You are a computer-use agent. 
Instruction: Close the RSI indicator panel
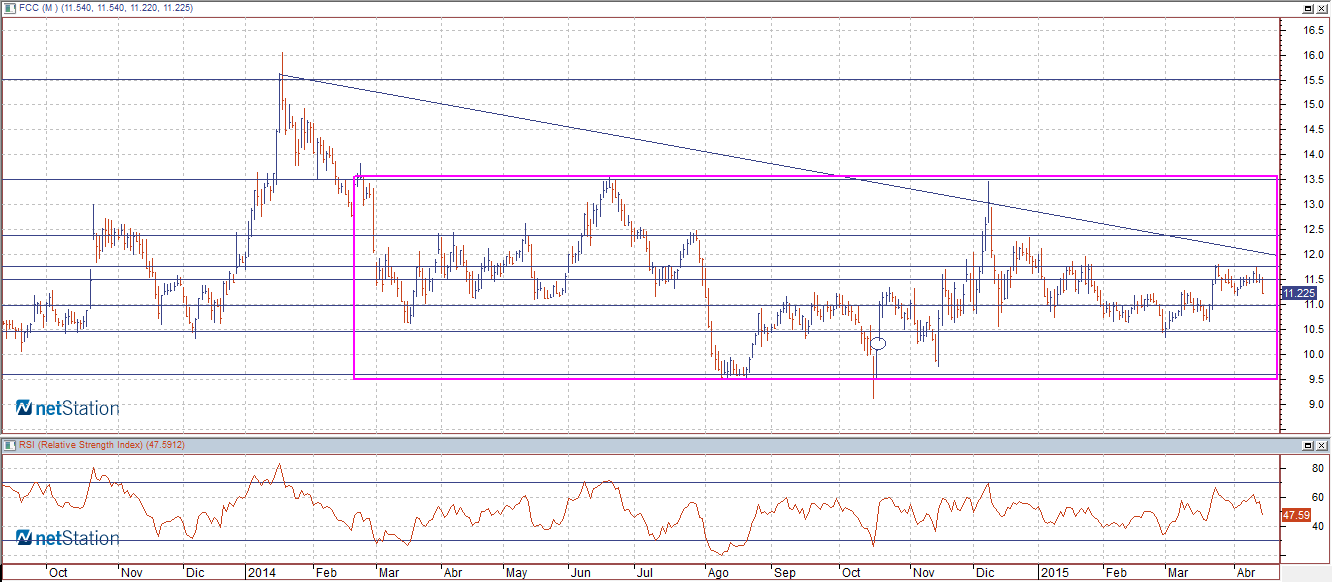coord(1321,444)
